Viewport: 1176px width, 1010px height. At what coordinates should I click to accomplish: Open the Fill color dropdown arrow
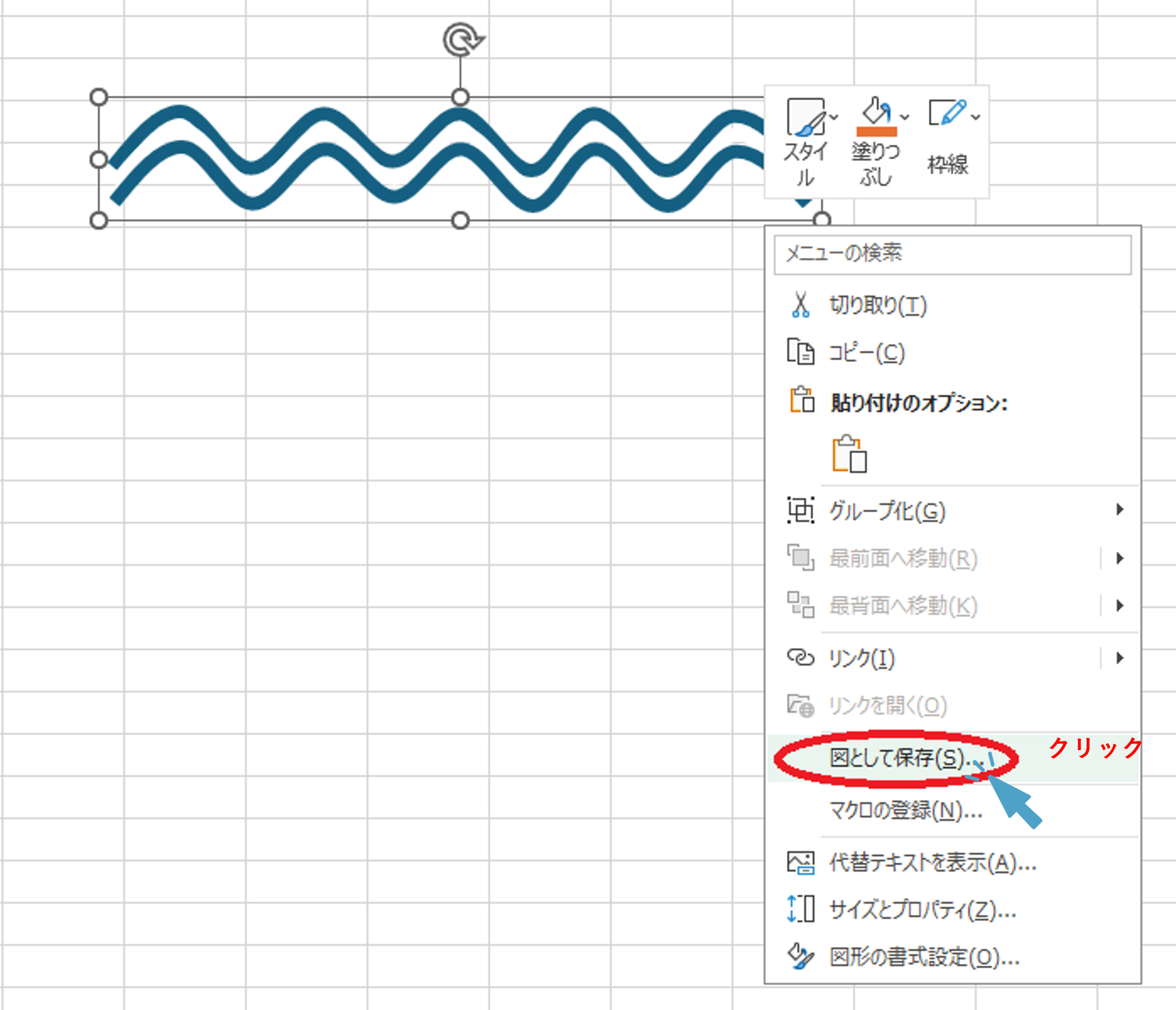tap(905, 117)
